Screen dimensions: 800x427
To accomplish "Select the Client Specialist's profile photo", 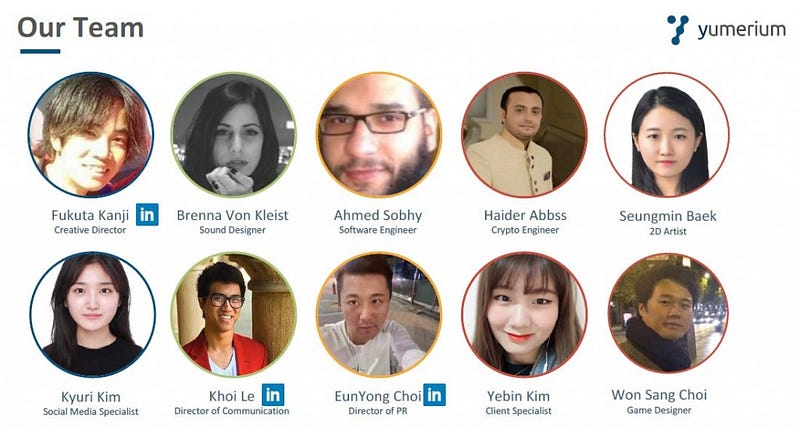I will [524, 314].
